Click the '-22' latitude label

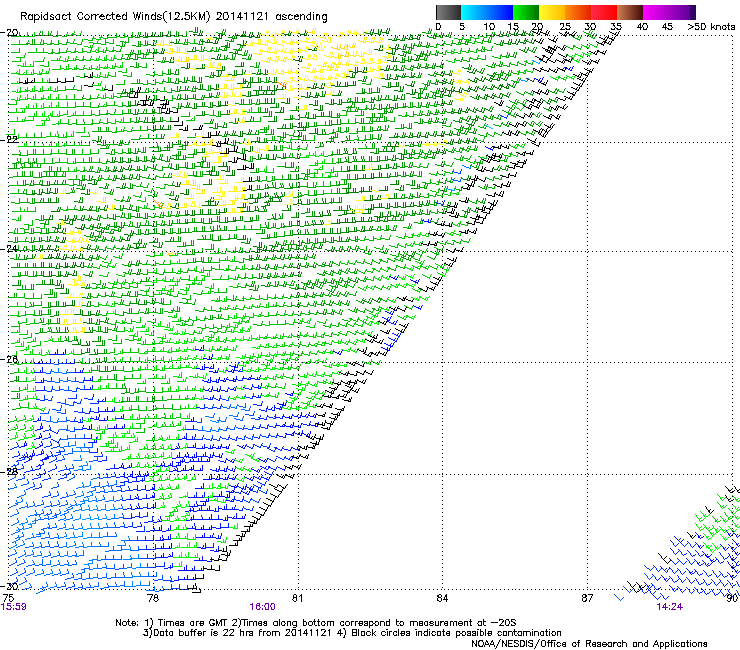[9, 139]
